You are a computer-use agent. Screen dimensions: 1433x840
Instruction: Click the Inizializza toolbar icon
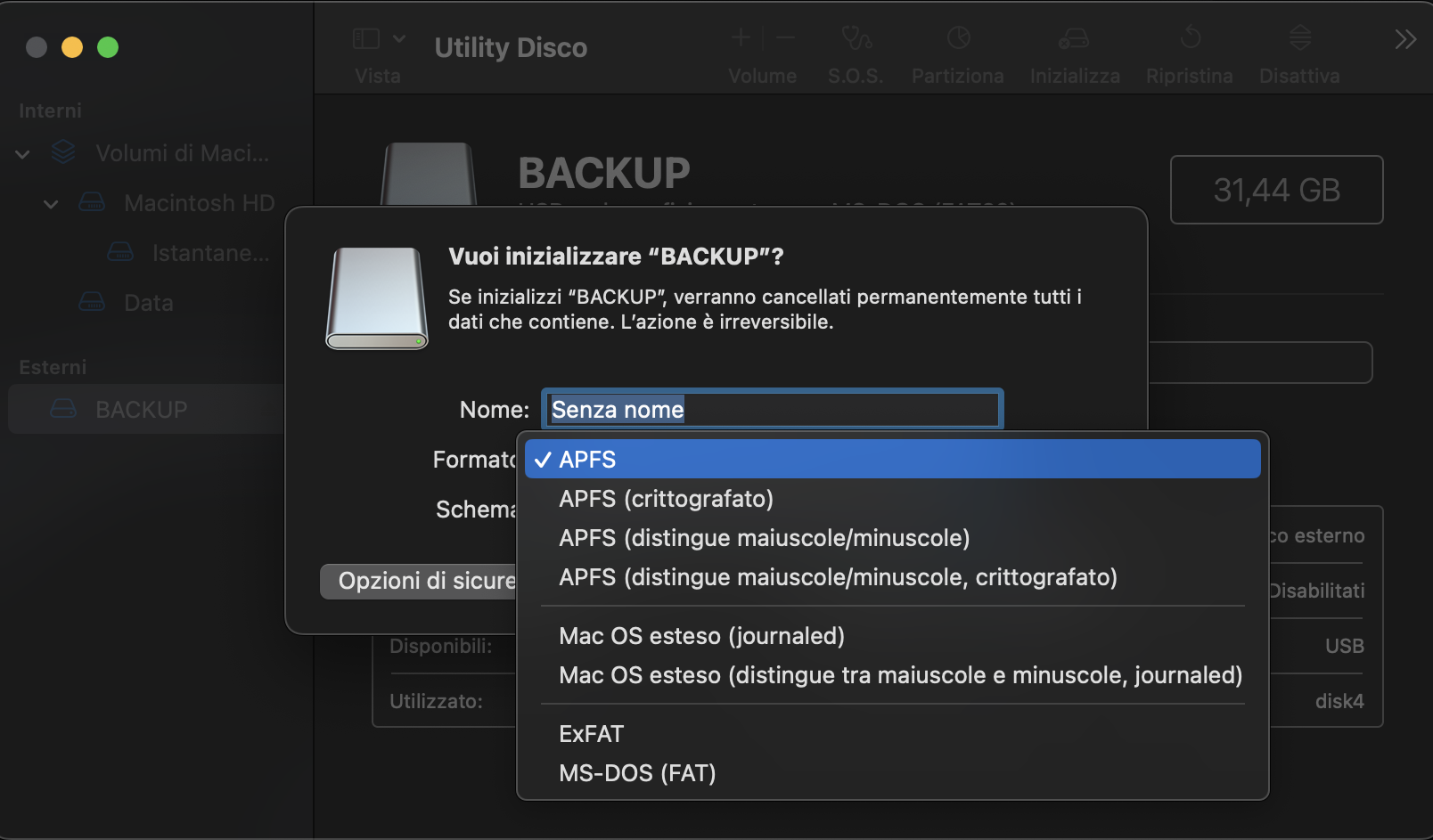1074,49
